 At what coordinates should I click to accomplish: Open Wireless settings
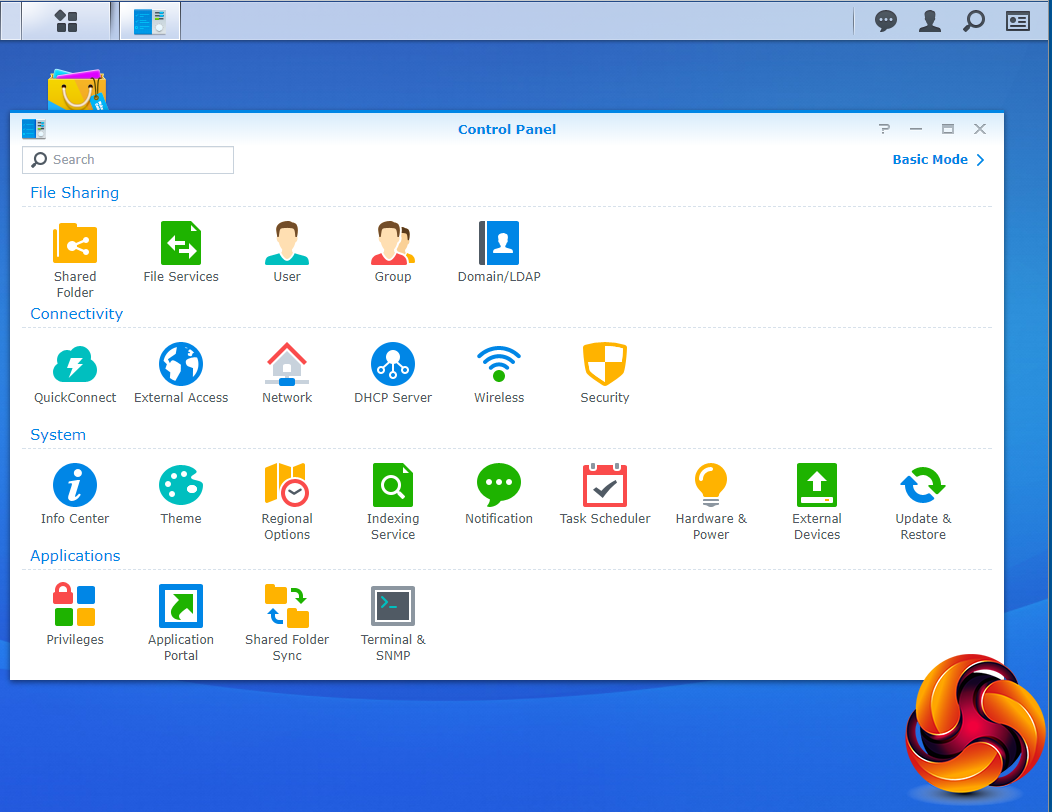click(x=498, y=364)
